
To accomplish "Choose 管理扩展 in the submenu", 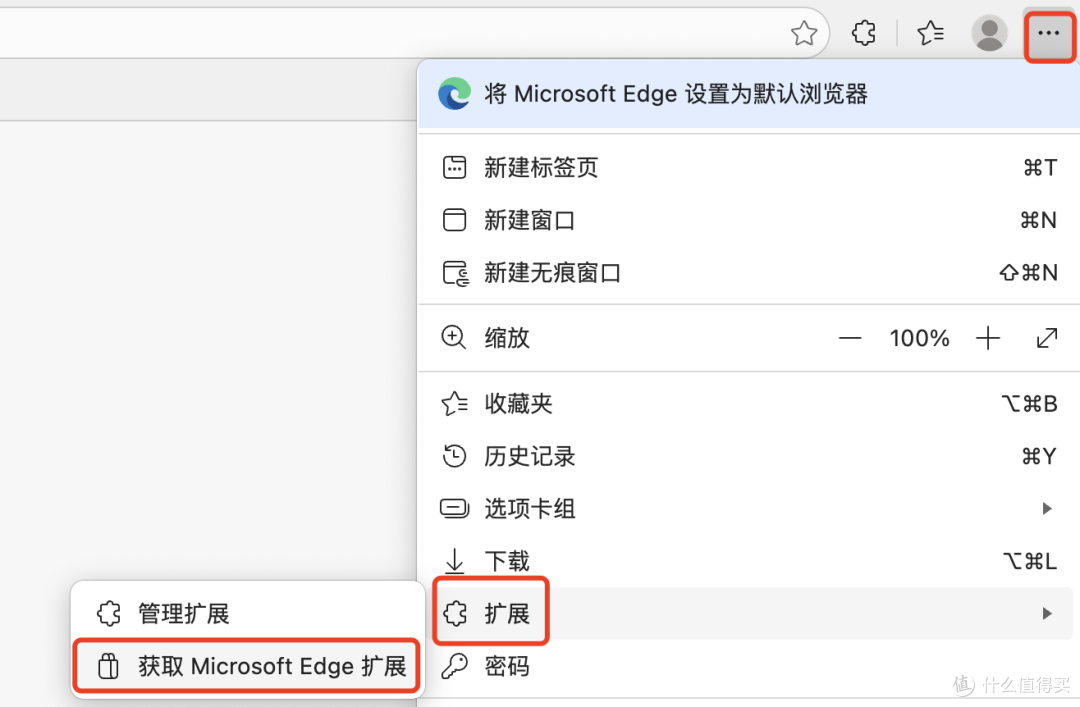I will point(248,613).
